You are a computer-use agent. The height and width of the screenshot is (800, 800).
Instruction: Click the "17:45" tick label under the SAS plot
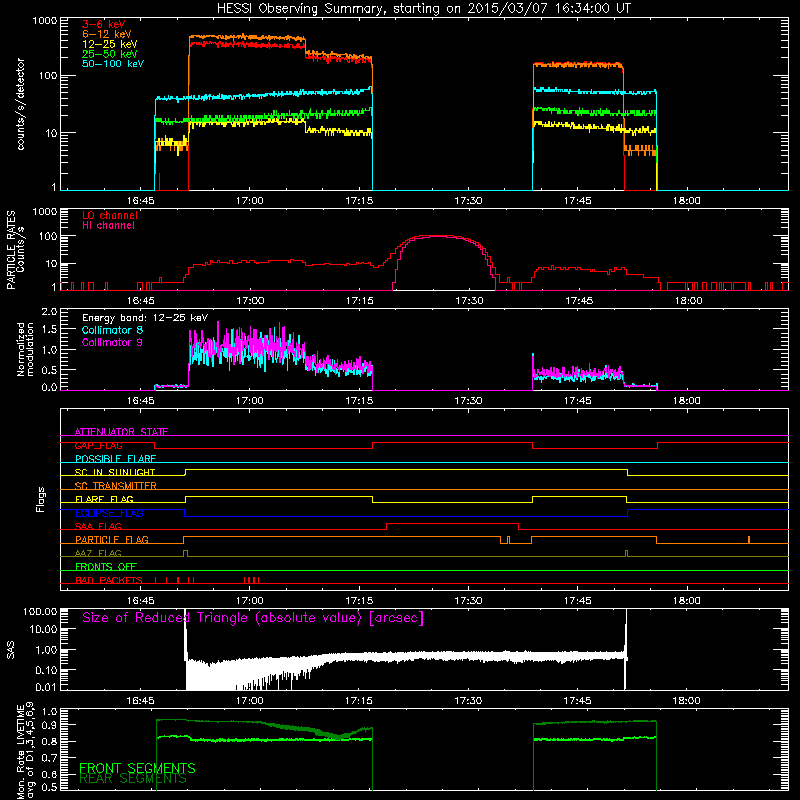click(x=578, y=701)
